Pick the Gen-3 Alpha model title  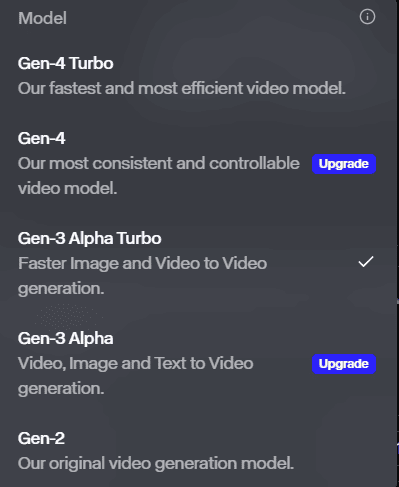pos(66,338)
